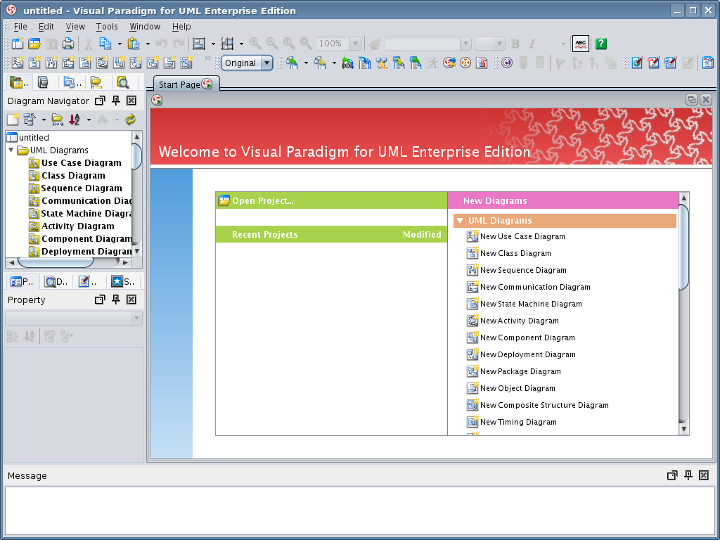Viewport: 720px width, 540px height.
Task: Click New Timing Diagram link
Action: pos(518,422)
